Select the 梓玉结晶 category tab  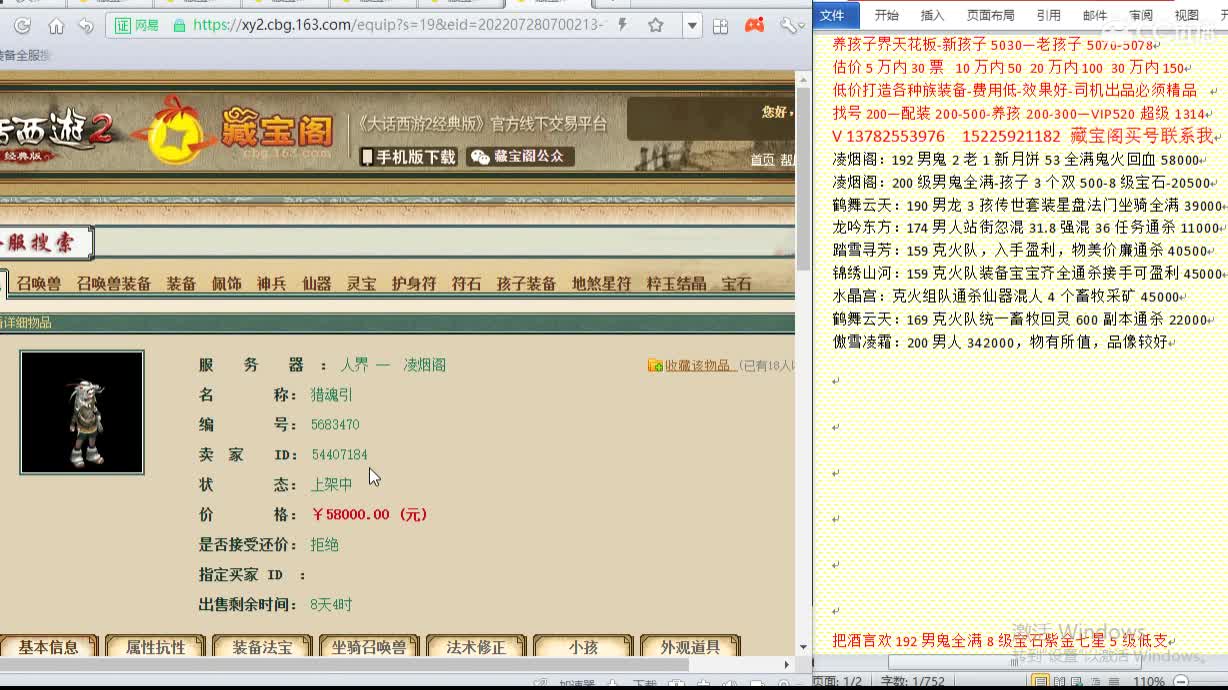coord(676,284)
